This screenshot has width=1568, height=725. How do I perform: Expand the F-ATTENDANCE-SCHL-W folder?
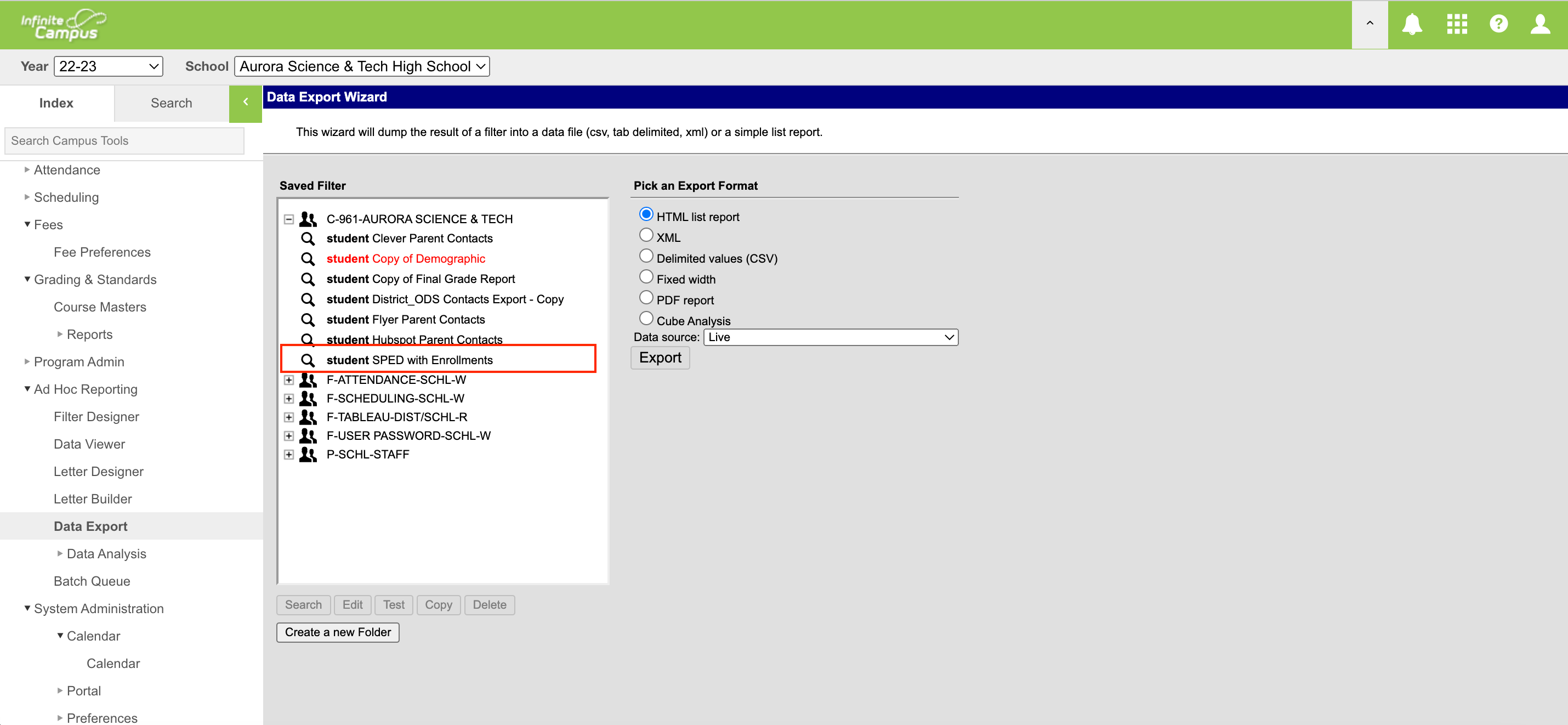click(288, 380)
